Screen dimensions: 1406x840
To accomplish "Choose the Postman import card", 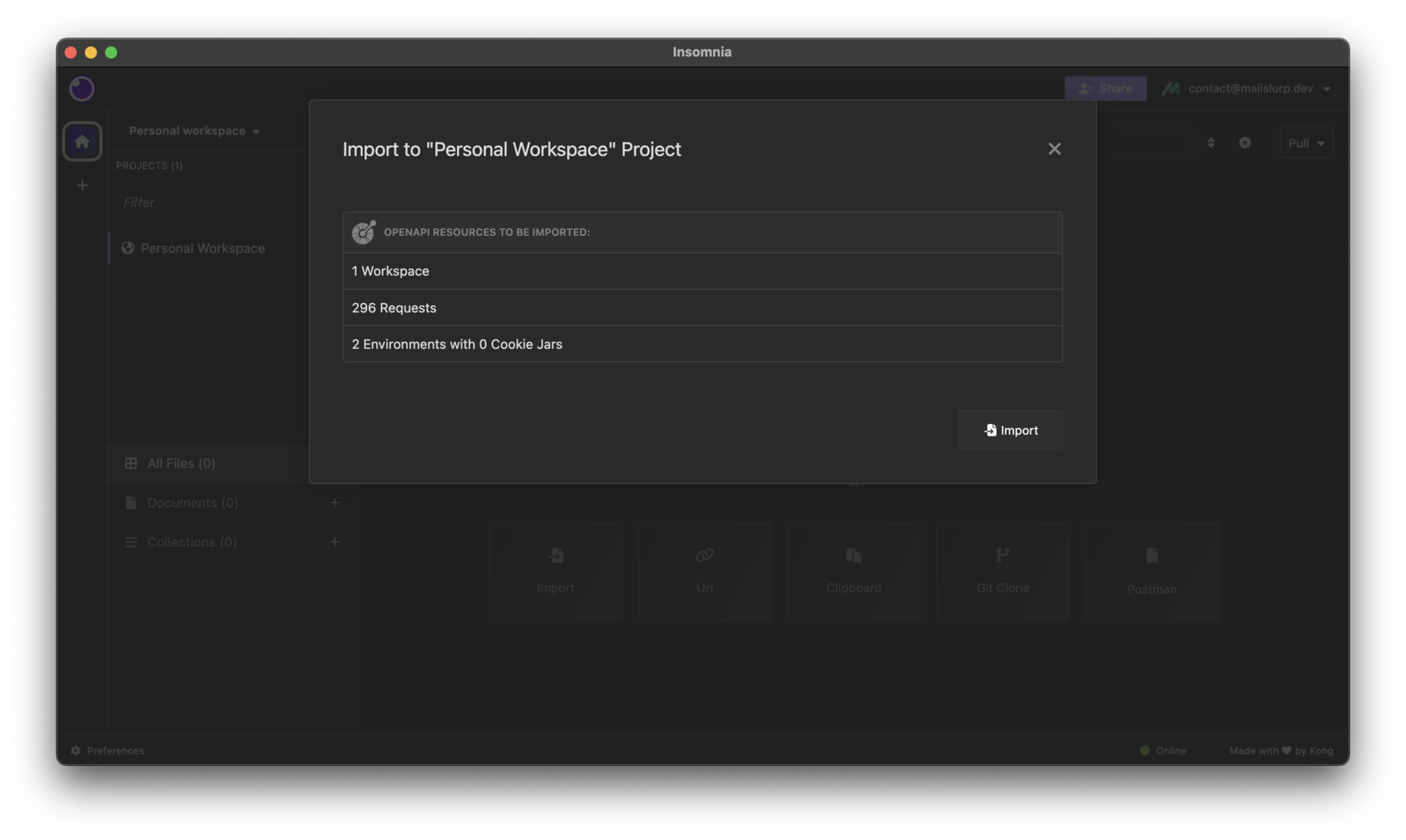I will coord(1151,571).
